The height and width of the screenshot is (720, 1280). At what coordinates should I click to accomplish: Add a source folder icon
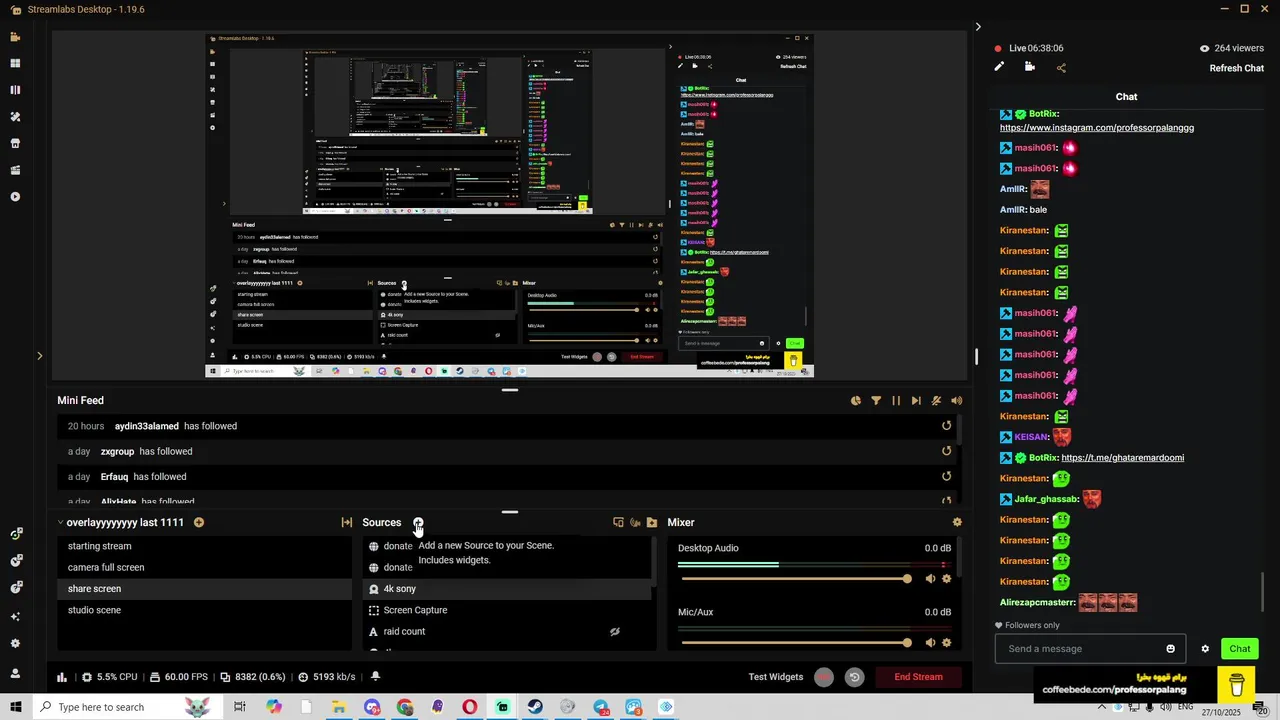652,522
